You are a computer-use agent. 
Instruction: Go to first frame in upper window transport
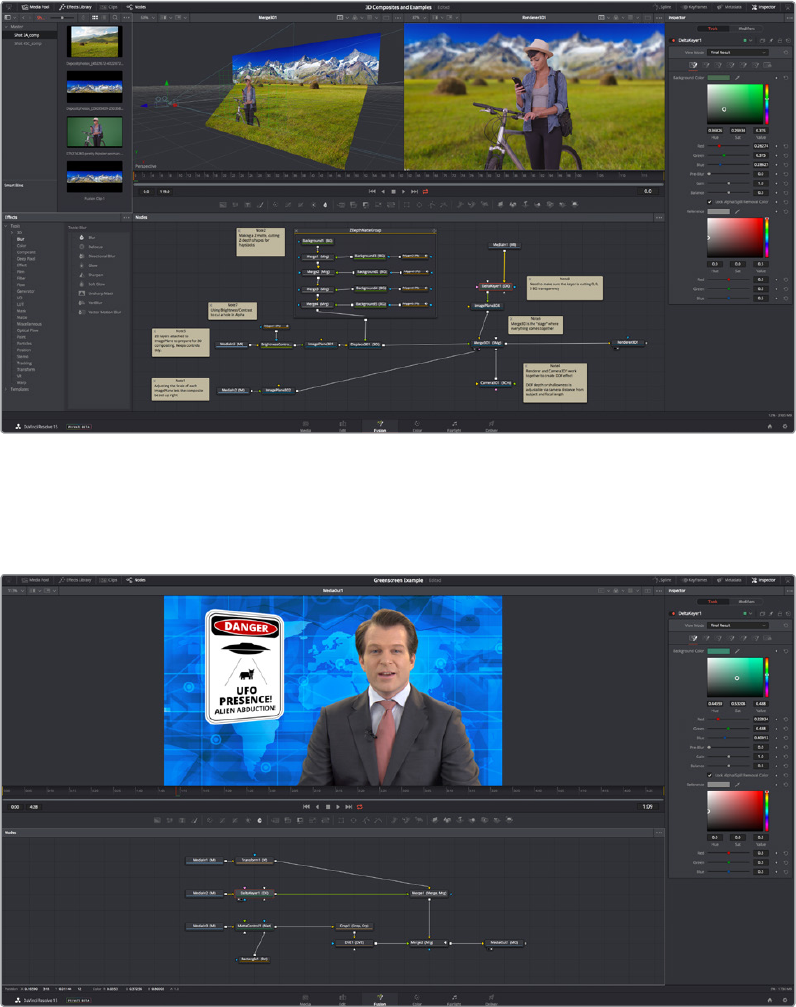pyautogui.click(x=372, y=191)
